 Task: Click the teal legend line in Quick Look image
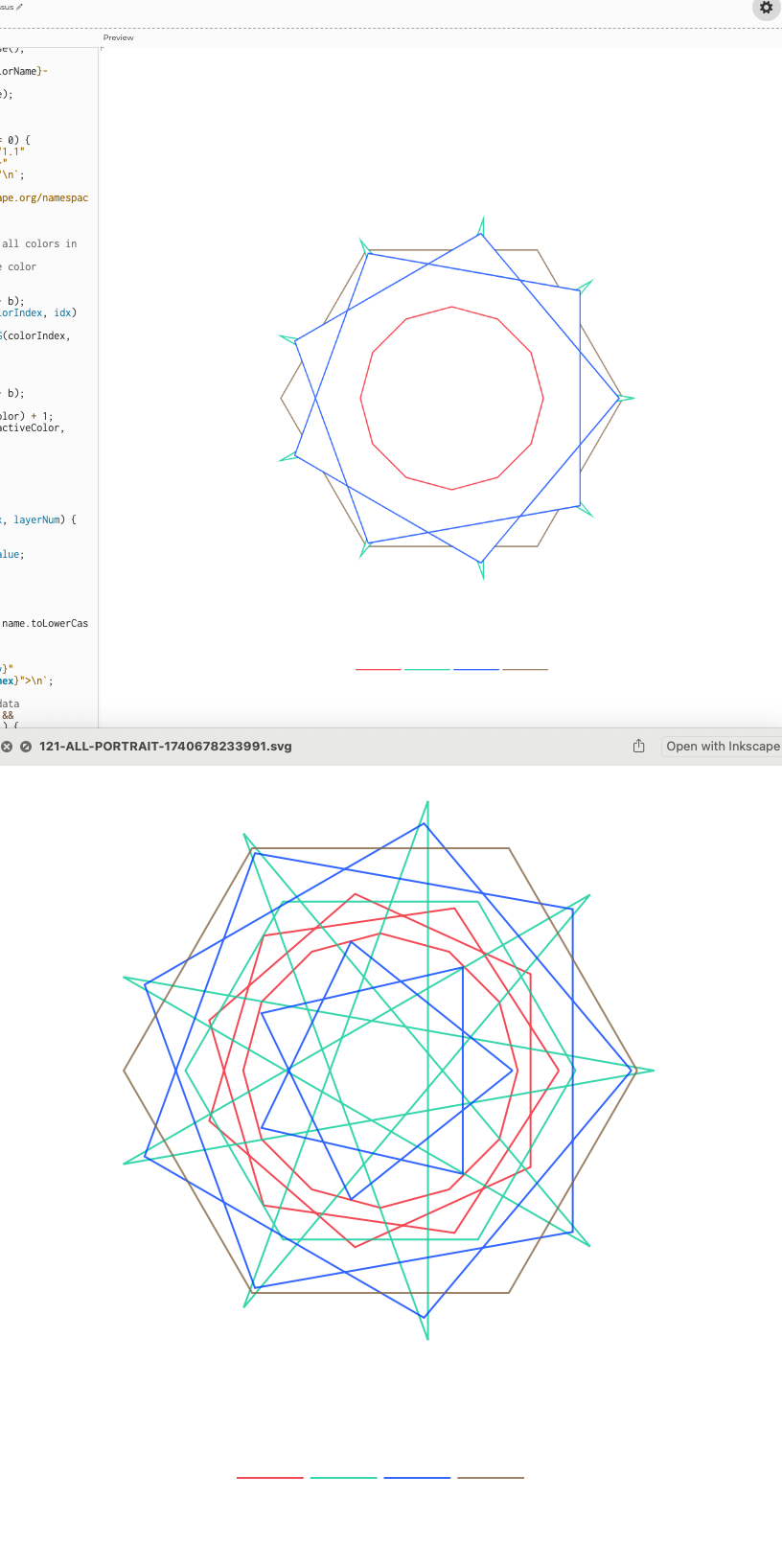click(344, 1478)
